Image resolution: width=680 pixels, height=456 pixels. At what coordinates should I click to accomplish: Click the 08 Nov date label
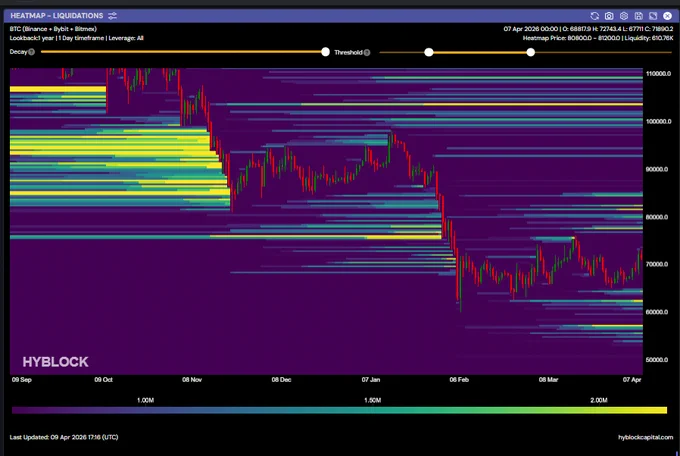(192, 380)
